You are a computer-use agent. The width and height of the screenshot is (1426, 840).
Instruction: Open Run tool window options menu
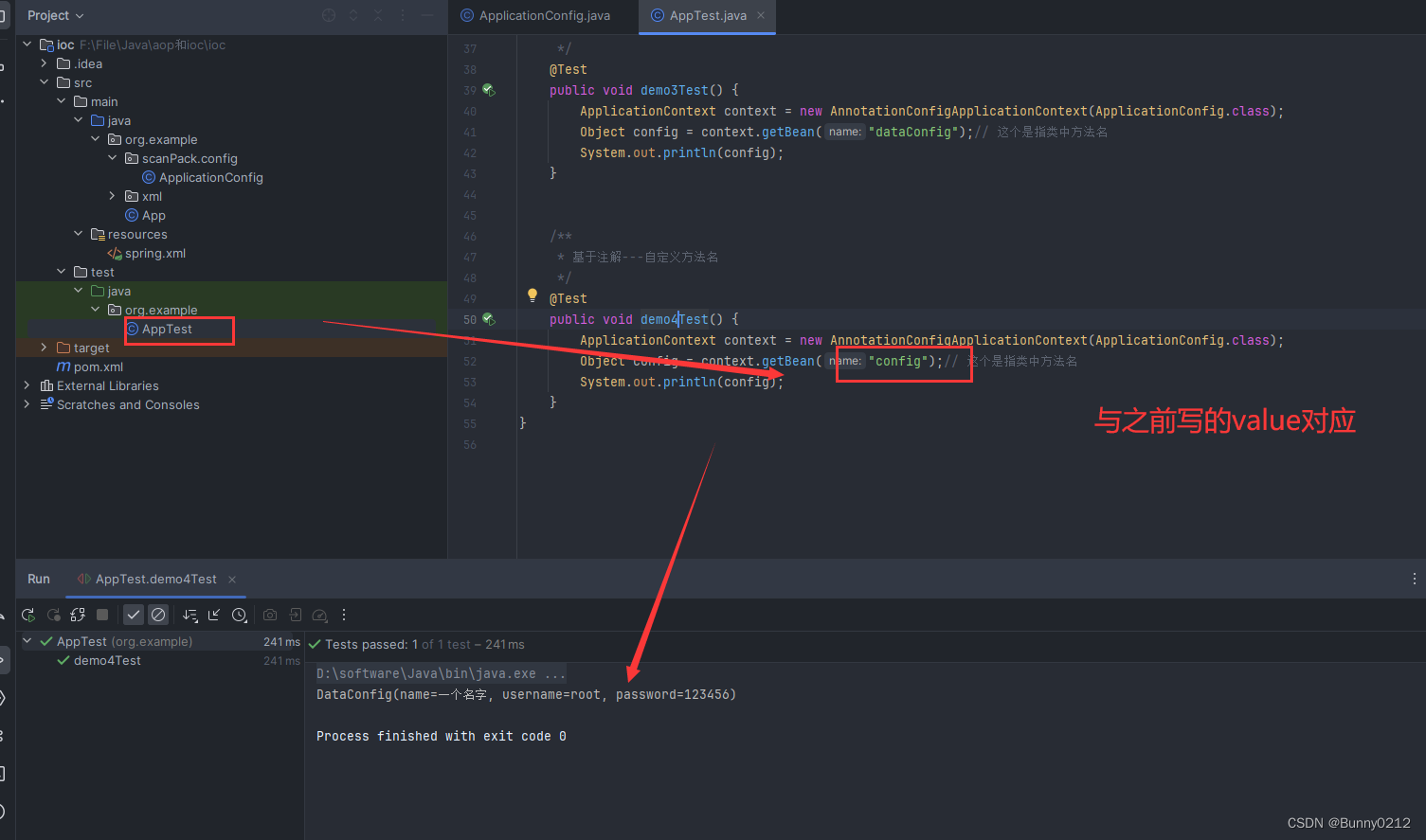(x=1414, y=579)
